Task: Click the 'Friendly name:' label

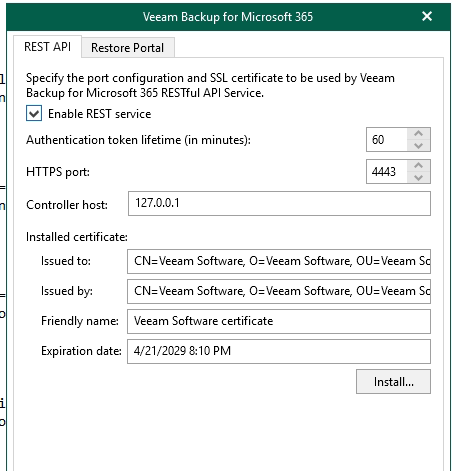Action: (x=80, y=321)
